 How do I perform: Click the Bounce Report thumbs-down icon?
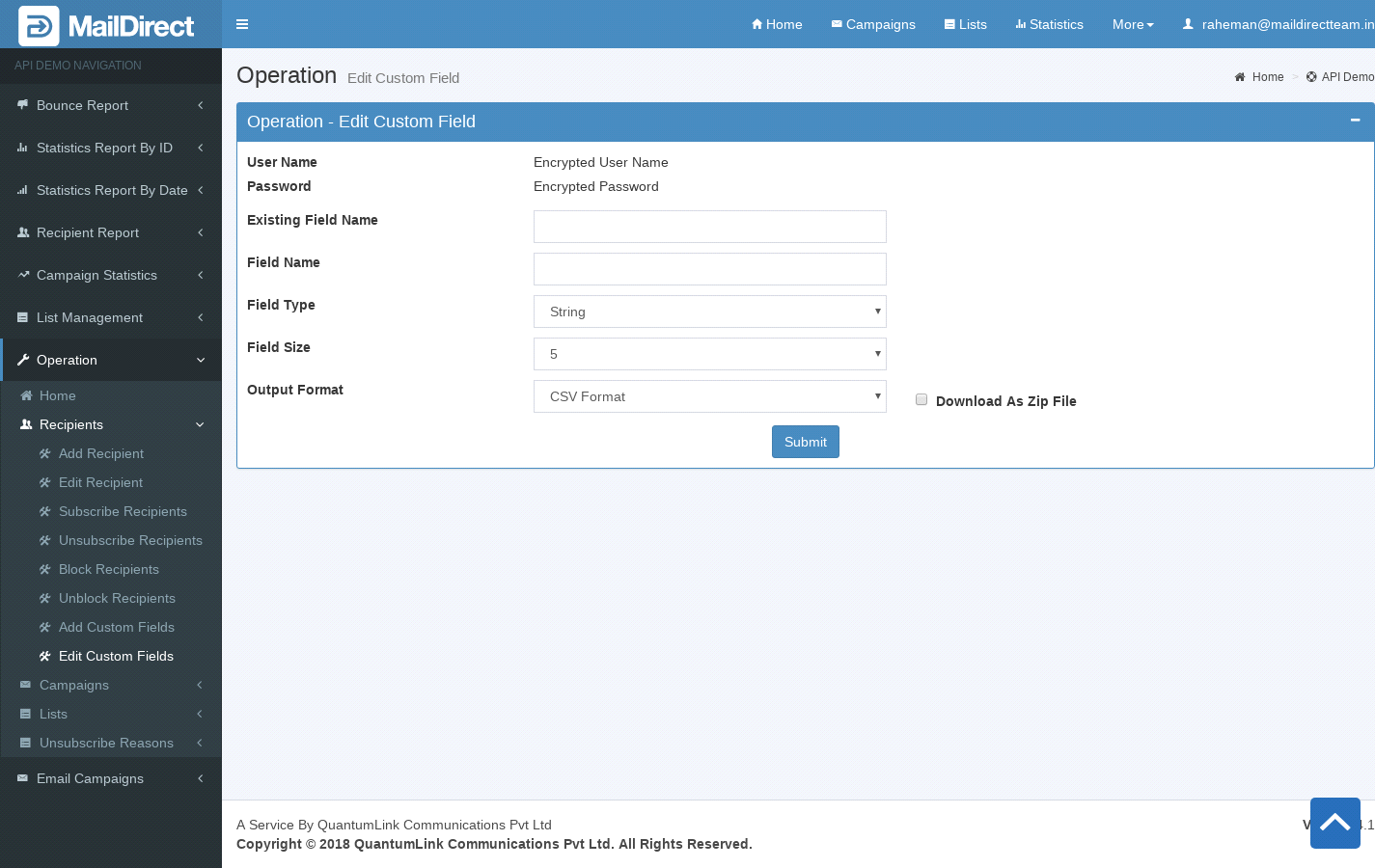[23, 105]
